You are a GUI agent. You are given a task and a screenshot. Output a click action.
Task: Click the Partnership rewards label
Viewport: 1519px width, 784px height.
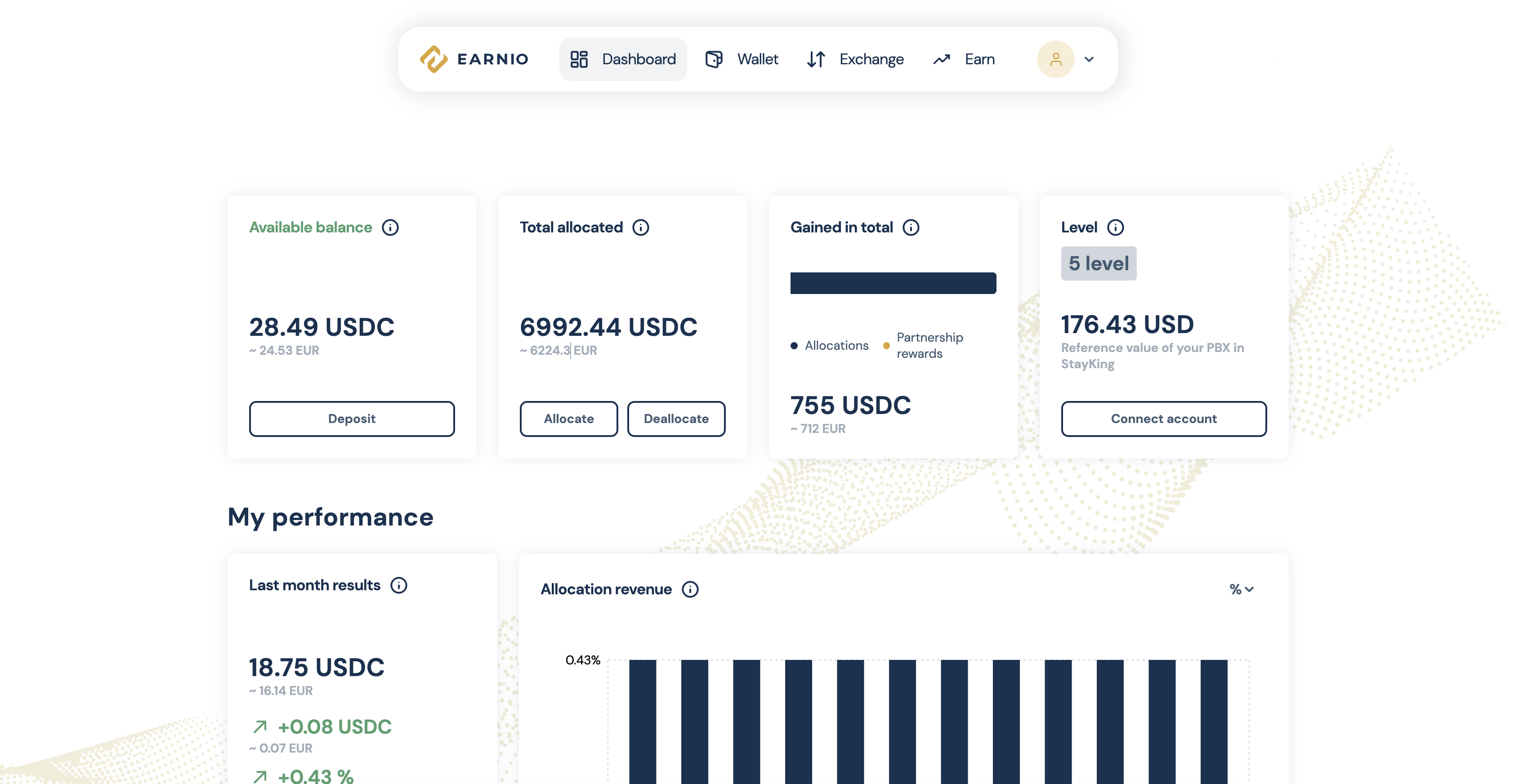(x=930, y=346)
